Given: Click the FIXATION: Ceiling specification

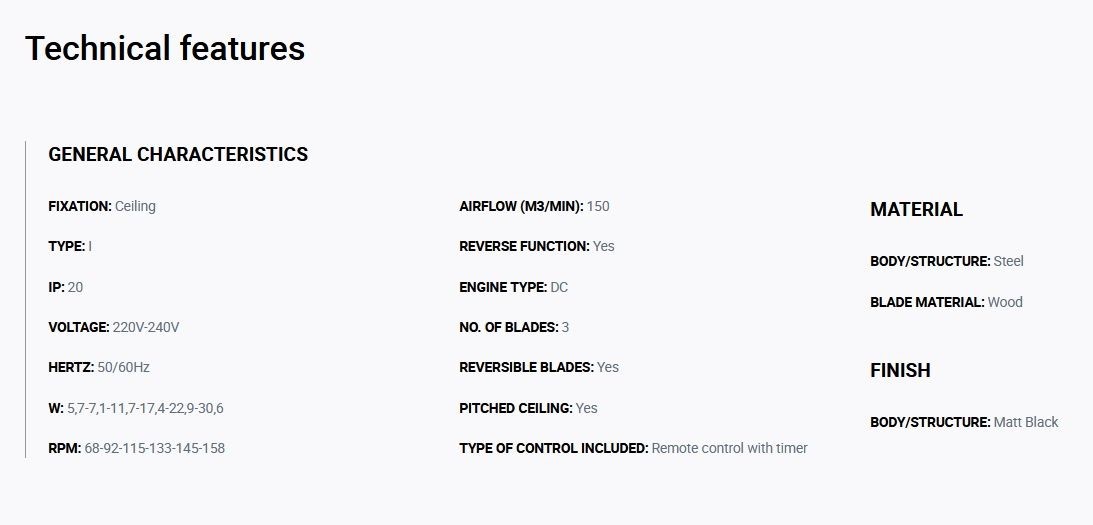Looking at the screenshot, I should [x=102, y=206].
